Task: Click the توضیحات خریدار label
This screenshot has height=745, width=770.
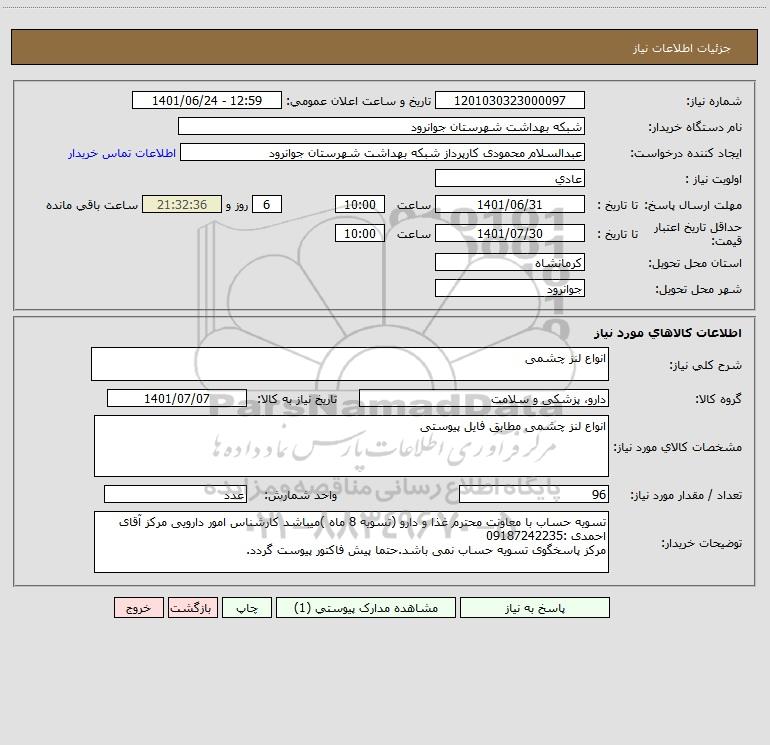Action: point(701,543)
